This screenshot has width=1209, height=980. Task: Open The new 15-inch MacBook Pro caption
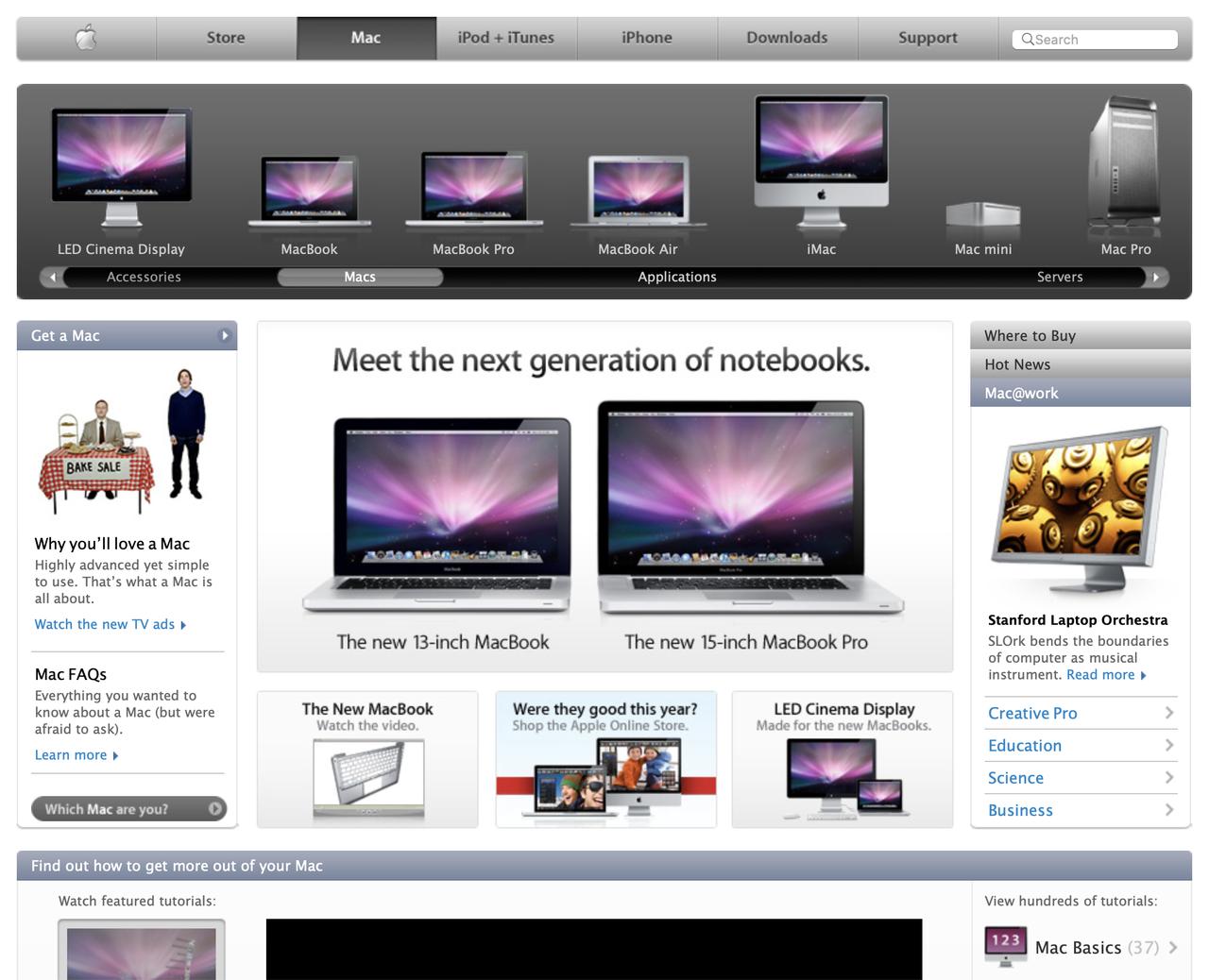746,642
